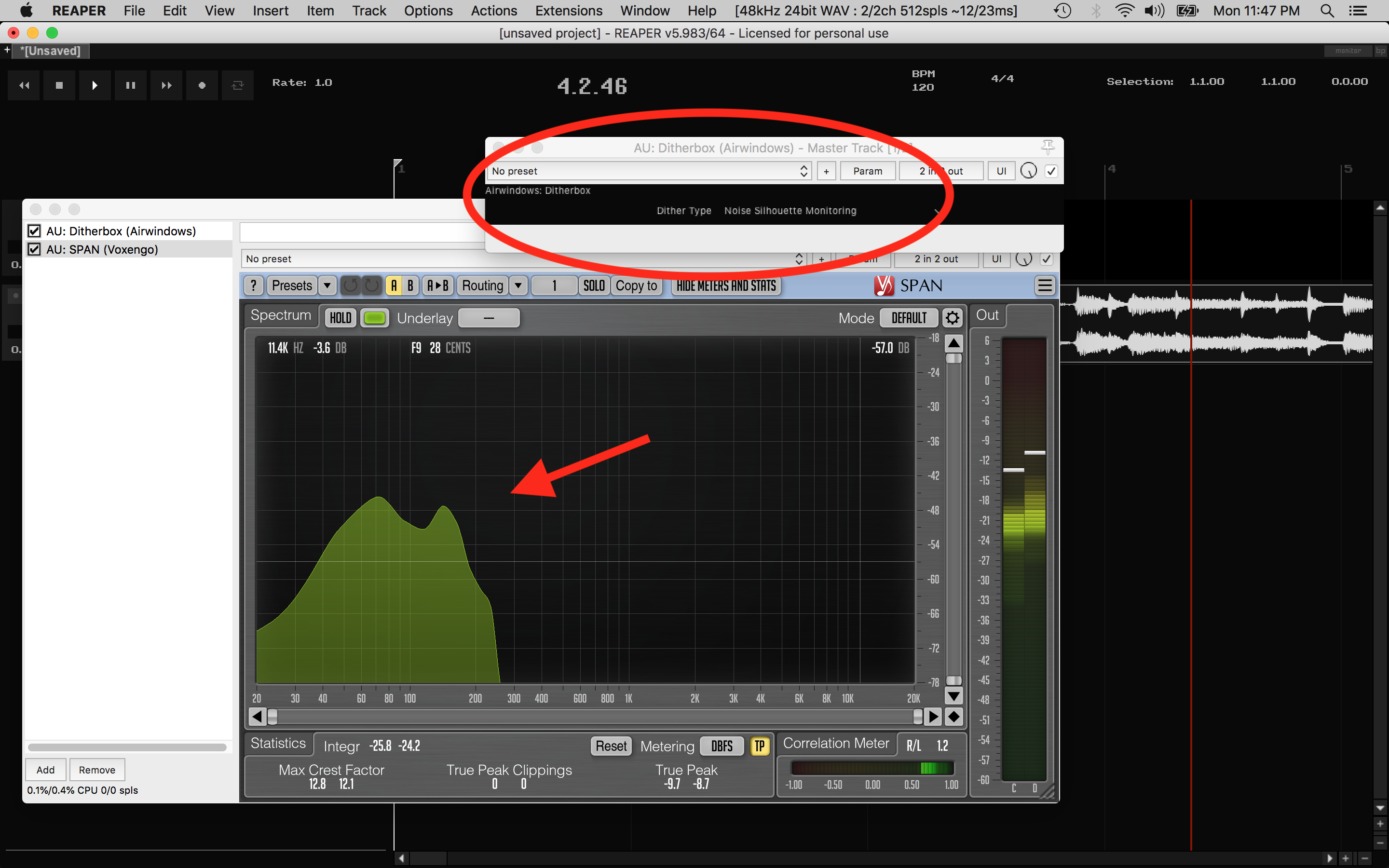Redo change in SPAN toolbar
Screen dimensions: 1389x868
(x=372, y=285)
